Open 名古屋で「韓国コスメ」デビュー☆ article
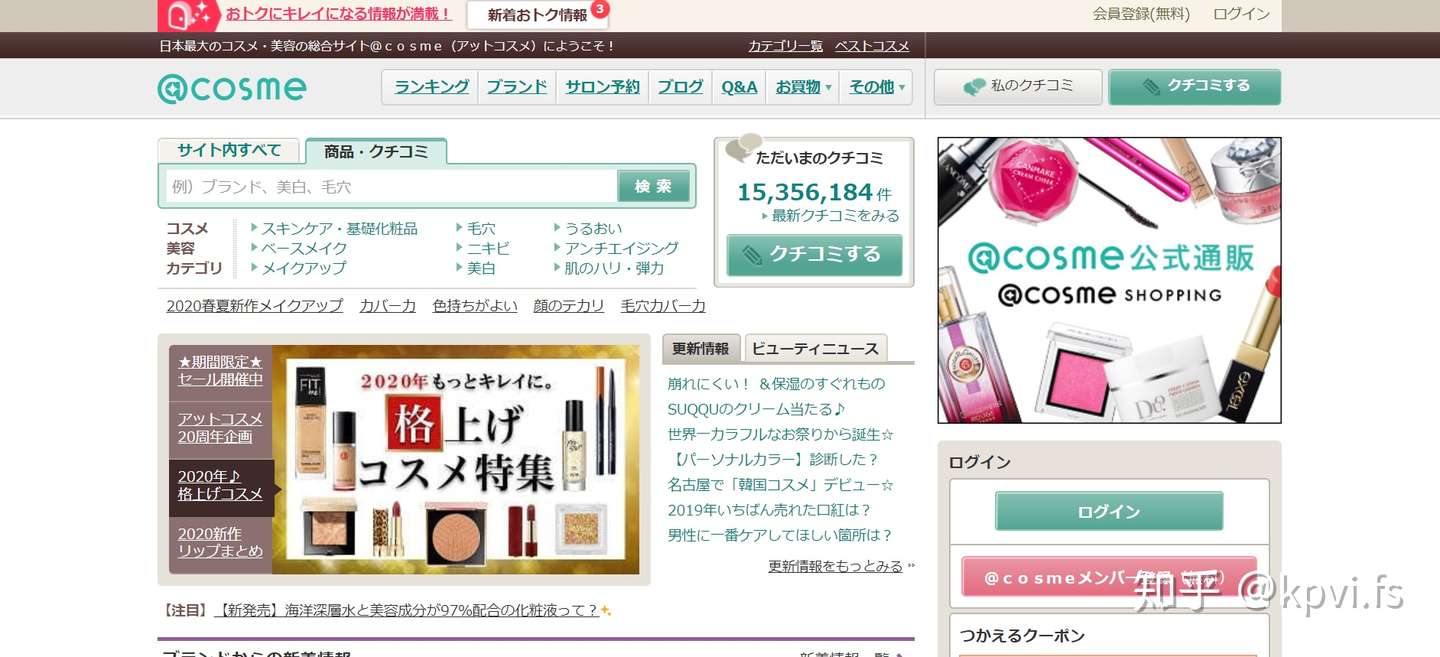The height and width of the screenshot is (657, 1440). (x=781, y=485)
